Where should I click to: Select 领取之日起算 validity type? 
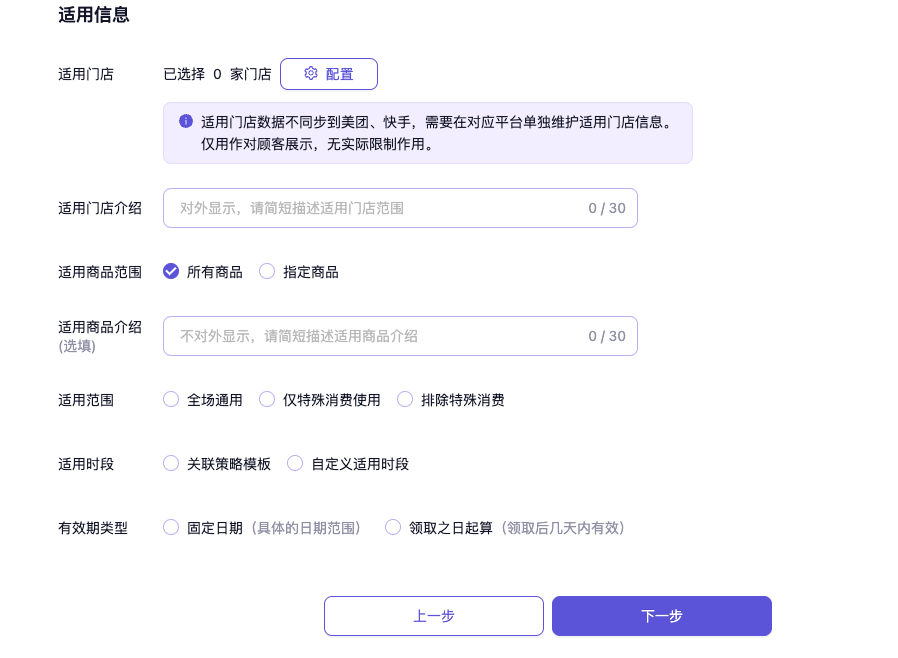393,527
